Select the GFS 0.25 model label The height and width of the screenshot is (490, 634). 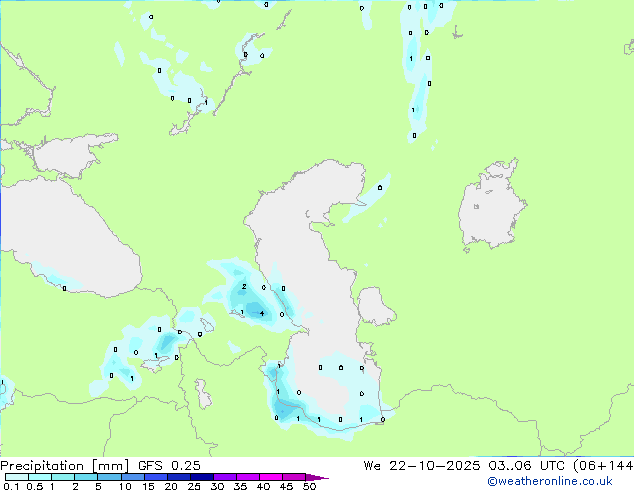pyautogui.click(x=169, y=466)
